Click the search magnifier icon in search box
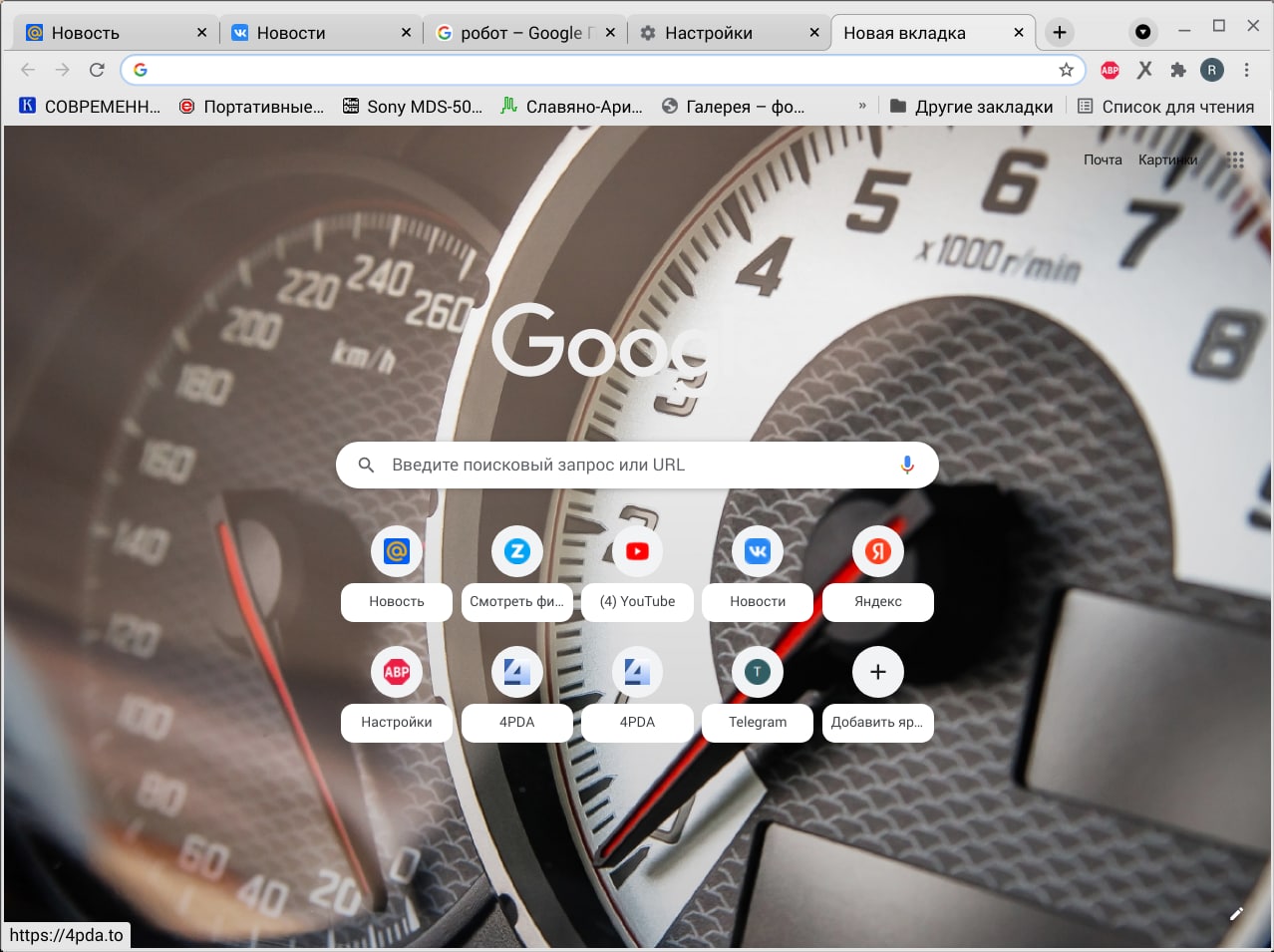 click(366, 465)
